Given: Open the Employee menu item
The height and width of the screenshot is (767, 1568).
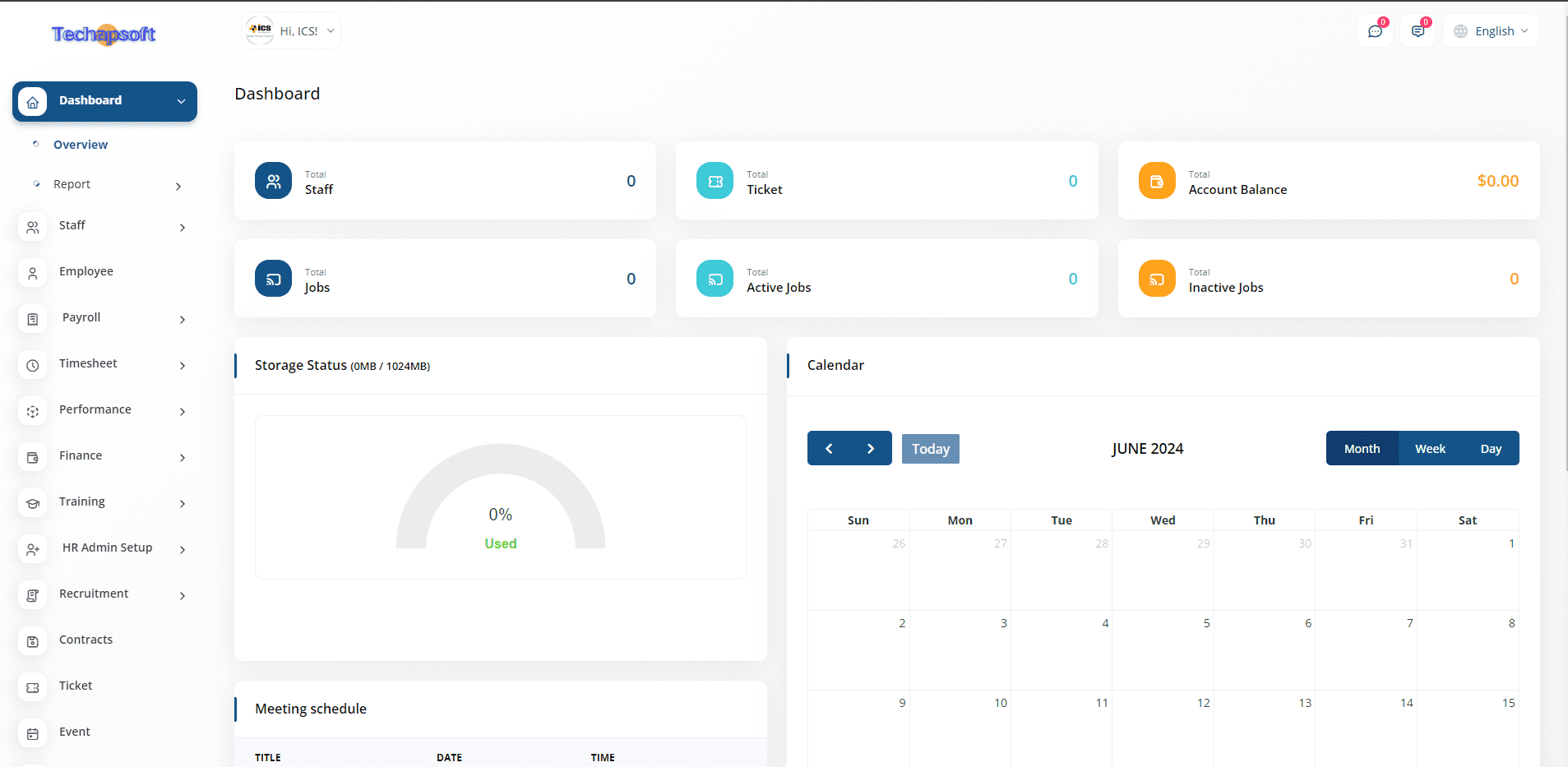Looking at the screenshot, I should tap(86, 271).
